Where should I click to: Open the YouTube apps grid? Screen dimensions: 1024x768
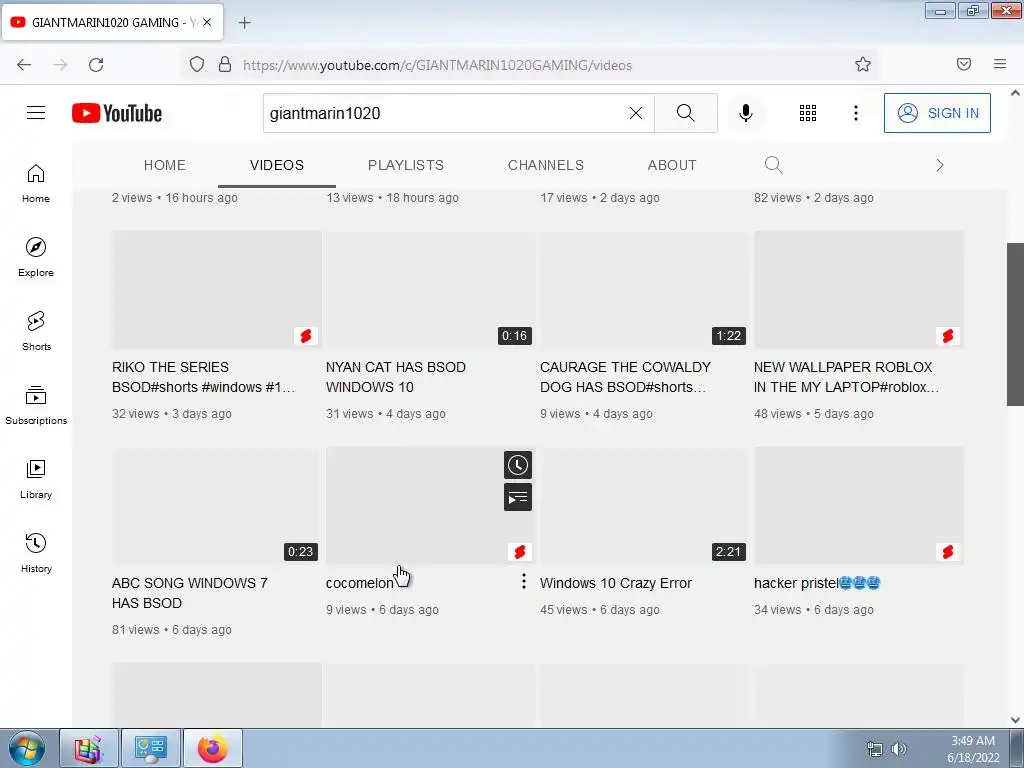tap(808, 113)
